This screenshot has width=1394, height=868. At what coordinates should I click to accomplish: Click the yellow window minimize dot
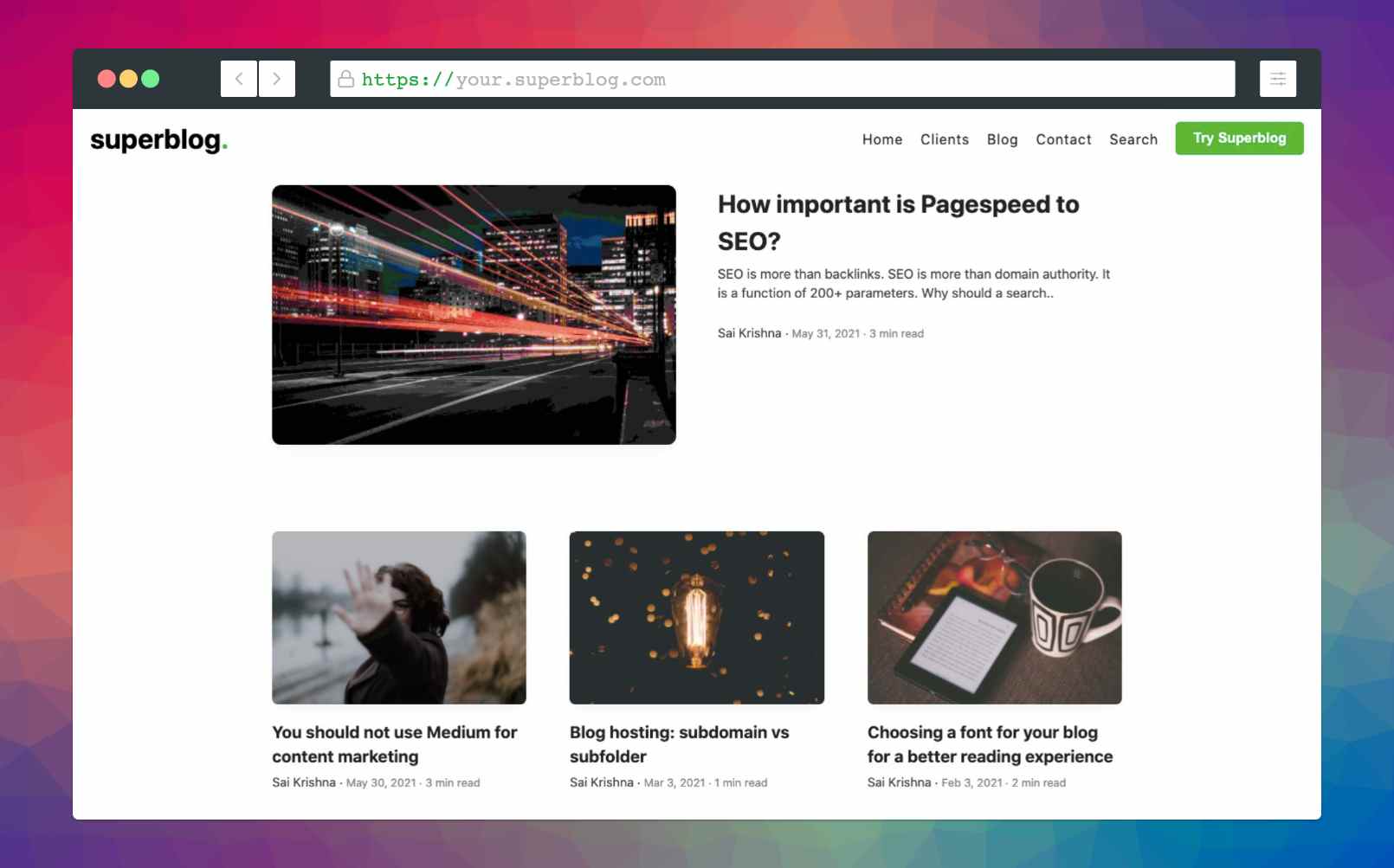click(128, 79)
